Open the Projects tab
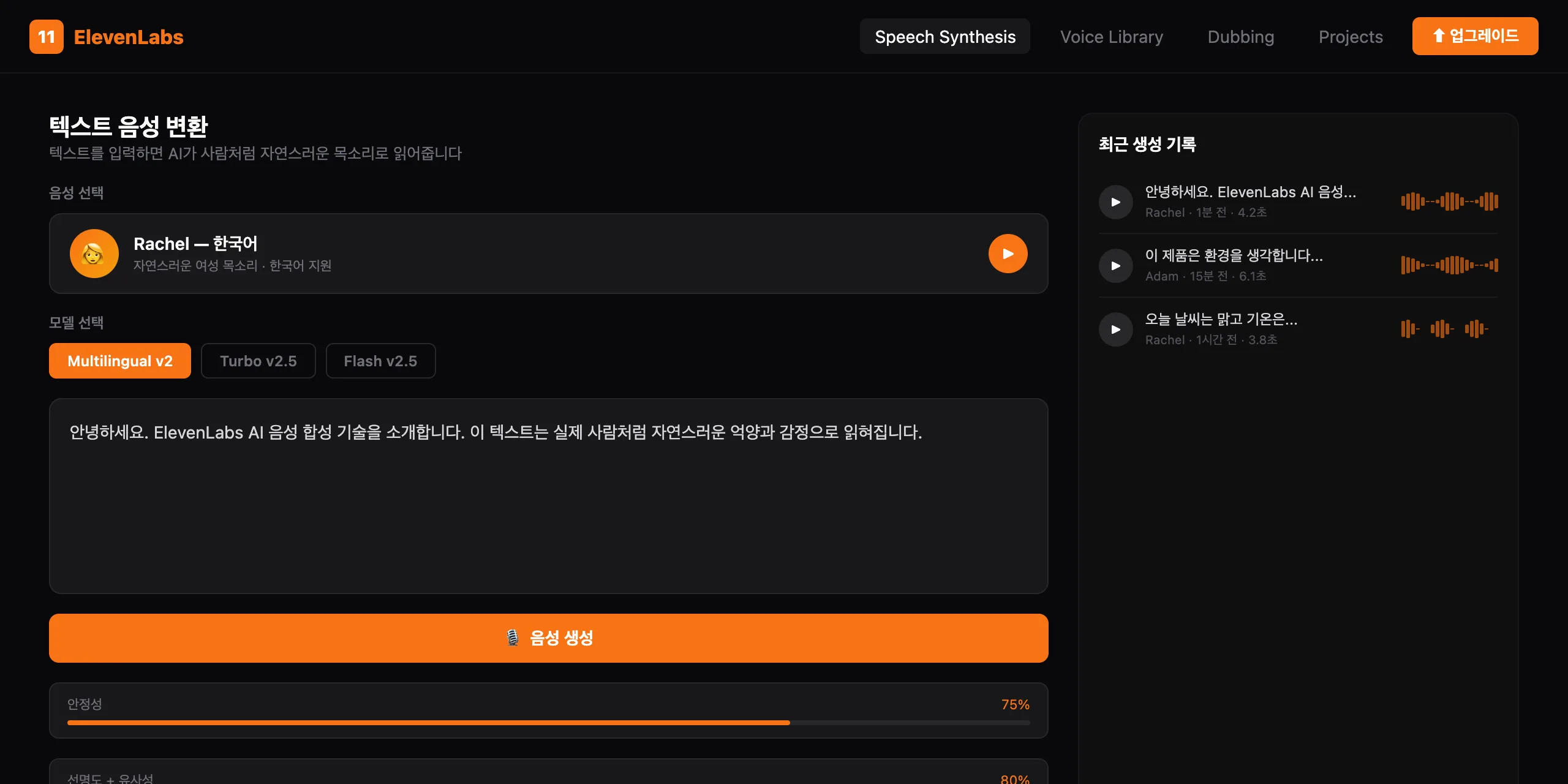 pos(1351,37)
